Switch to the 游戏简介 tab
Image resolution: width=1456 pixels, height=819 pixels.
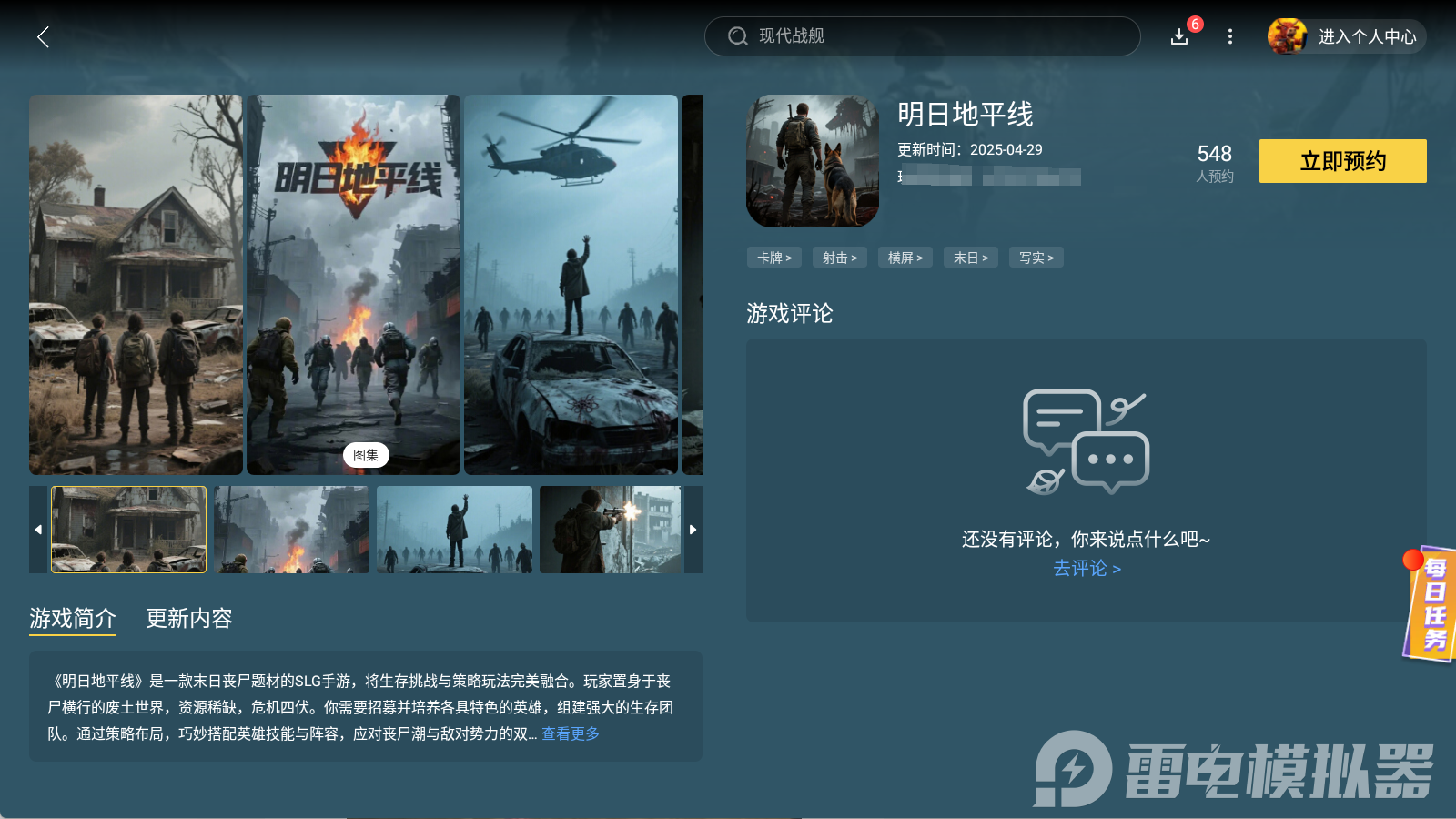[73, 619]
